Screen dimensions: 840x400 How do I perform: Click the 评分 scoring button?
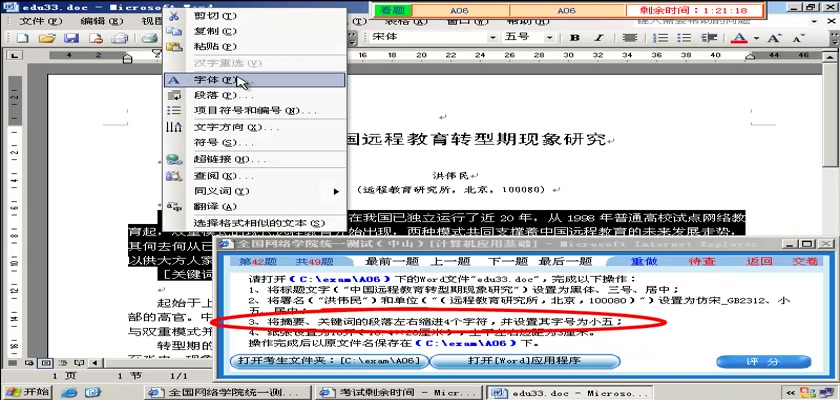click(763, 361)
